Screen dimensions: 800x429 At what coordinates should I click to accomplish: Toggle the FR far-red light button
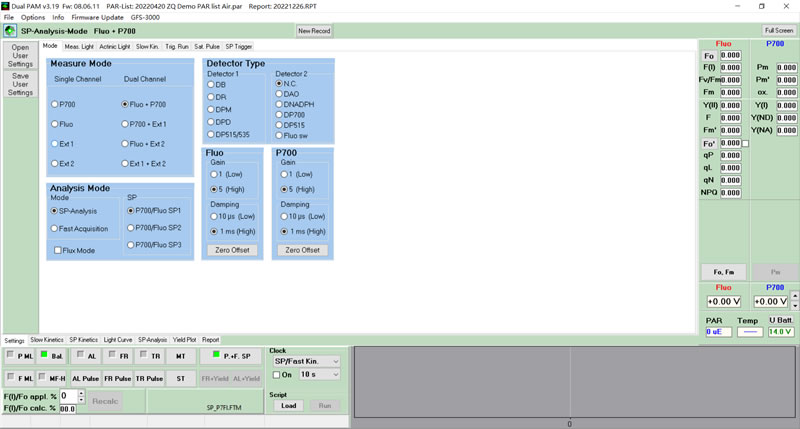(x=118, y=356)
